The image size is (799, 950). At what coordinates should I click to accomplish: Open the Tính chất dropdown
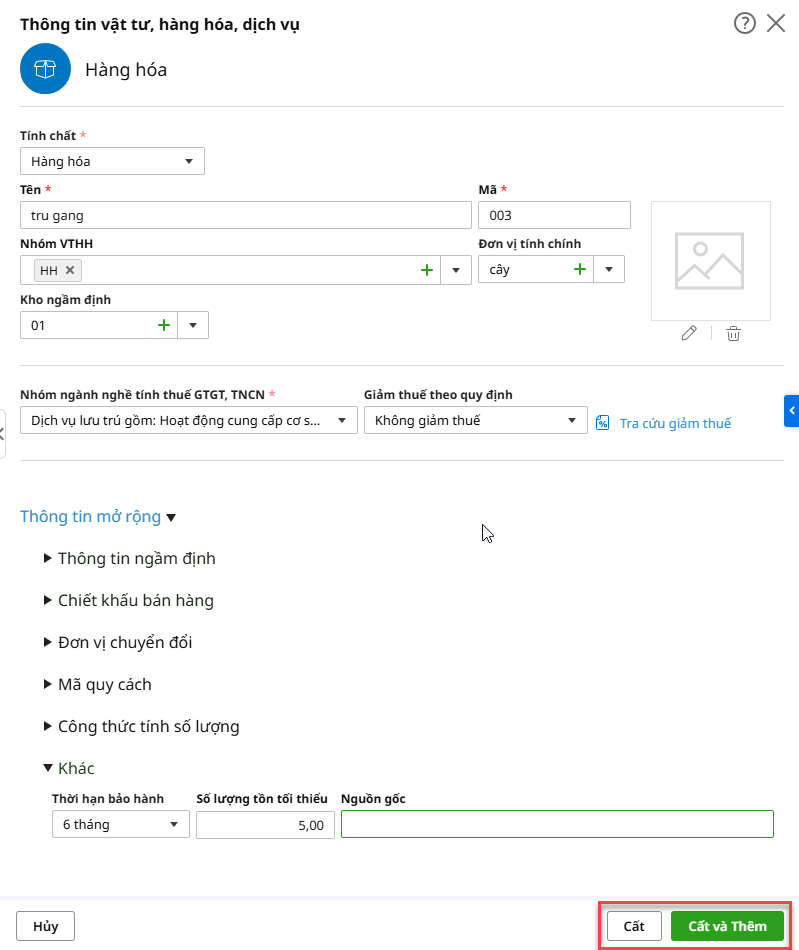(189, 161)
